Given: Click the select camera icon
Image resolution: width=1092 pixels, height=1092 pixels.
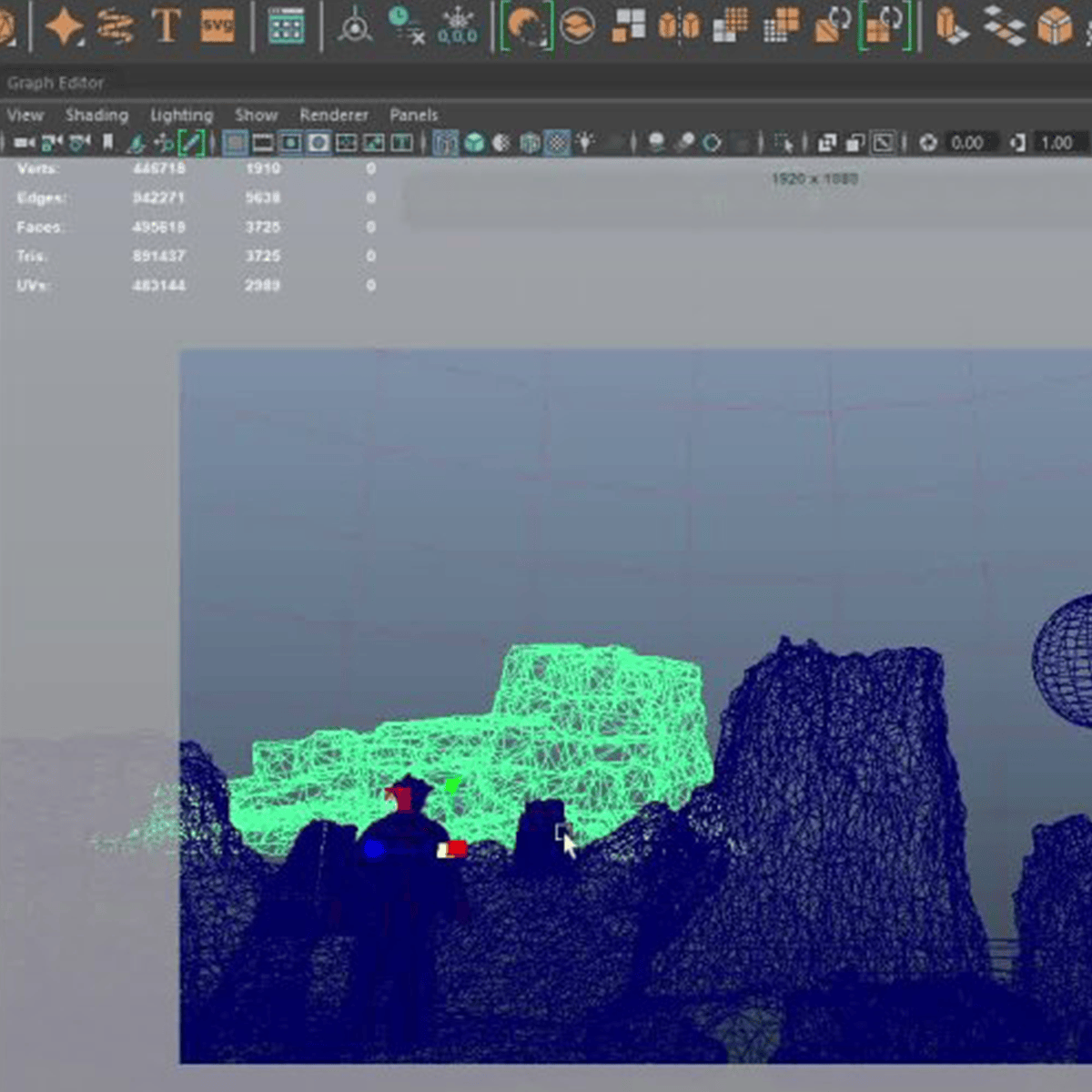Looking at the screenshot, I should [x=25, y=143].
